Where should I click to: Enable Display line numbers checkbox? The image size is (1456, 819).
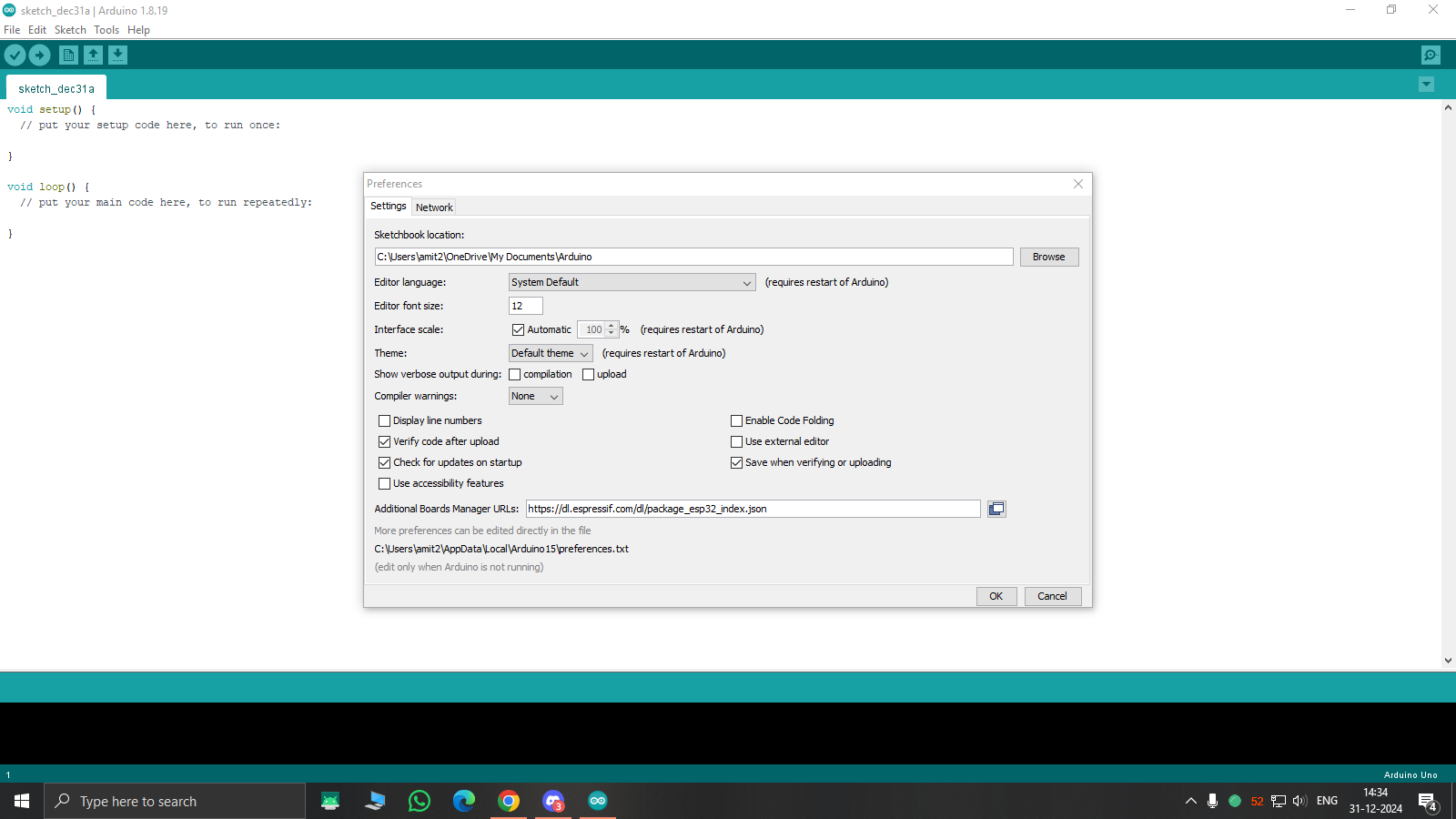384,420
